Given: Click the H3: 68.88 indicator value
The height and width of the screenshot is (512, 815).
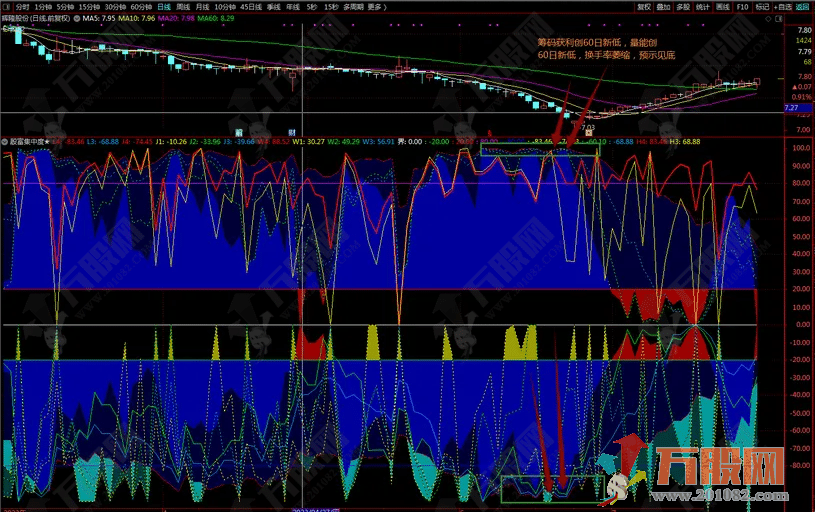Looking at the screenshot, I should pyautogui.click(x=685, y=141).
